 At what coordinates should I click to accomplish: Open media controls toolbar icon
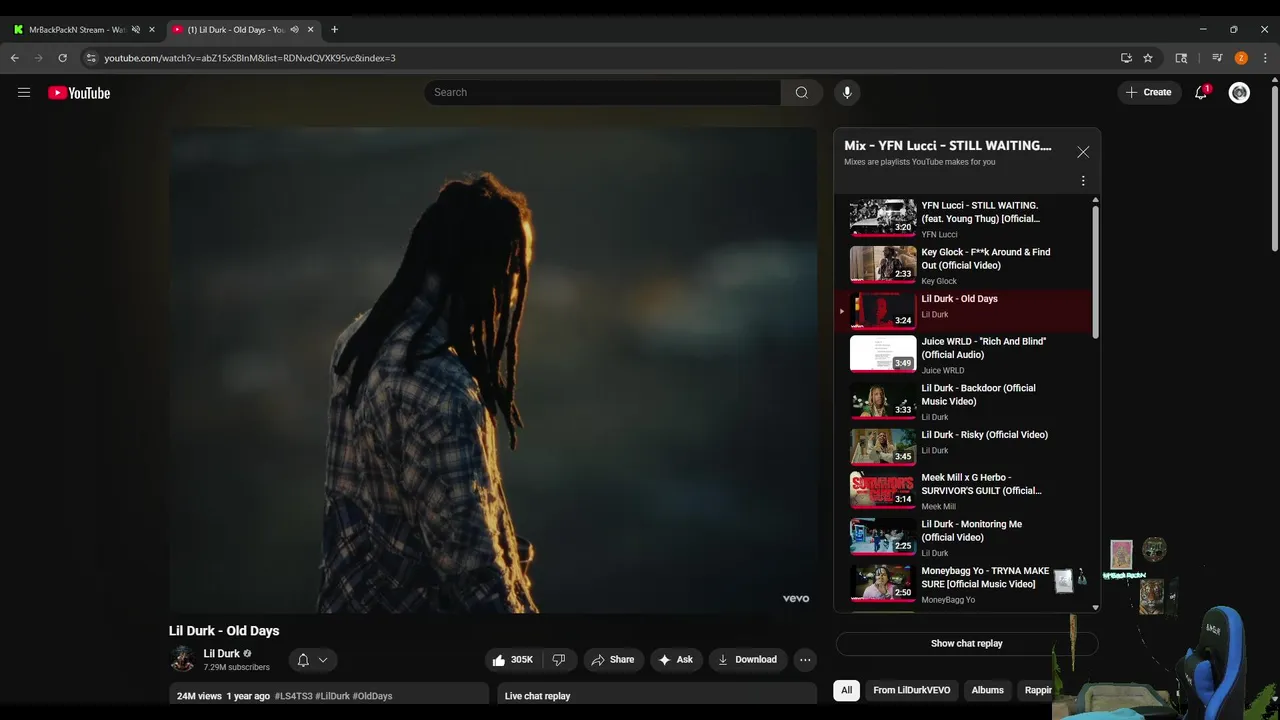click(1217, 58)
